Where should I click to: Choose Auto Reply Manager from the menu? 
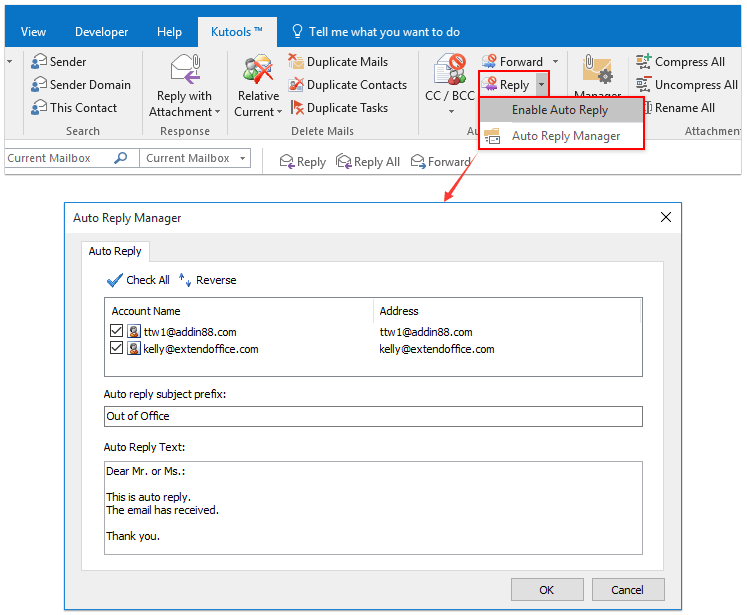(565, 136)
